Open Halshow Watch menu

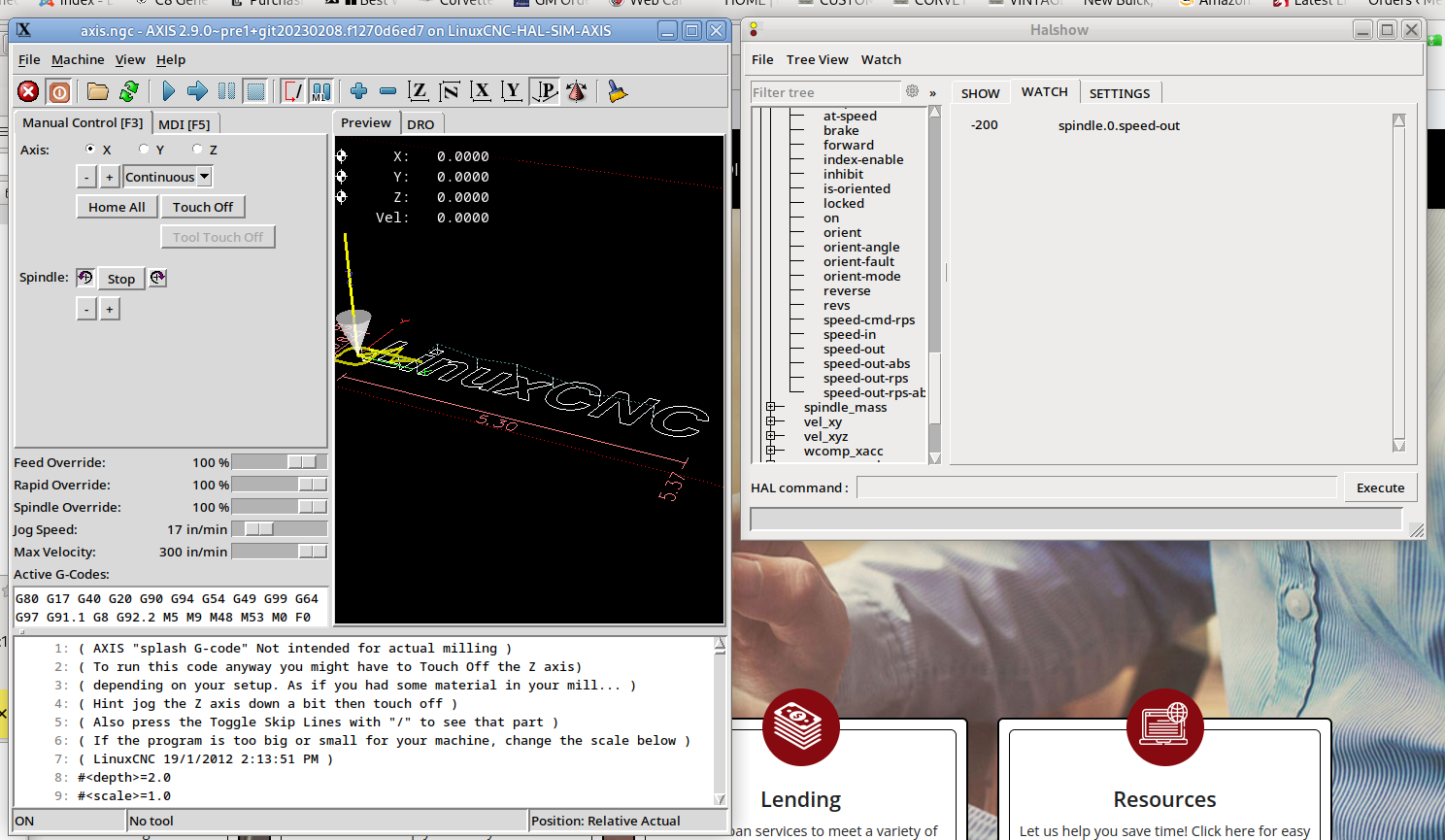(x=881, y=60)
